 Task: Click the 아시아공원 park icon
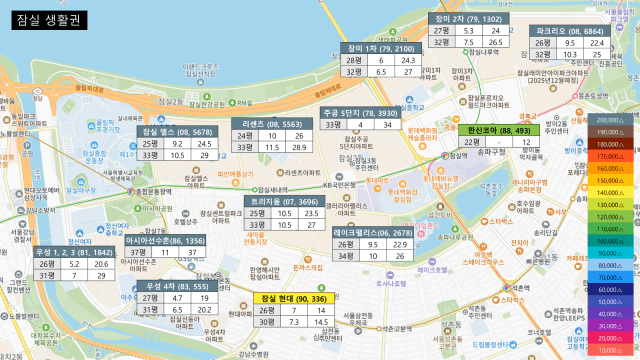pyautogui.click(x=138, y=208)
